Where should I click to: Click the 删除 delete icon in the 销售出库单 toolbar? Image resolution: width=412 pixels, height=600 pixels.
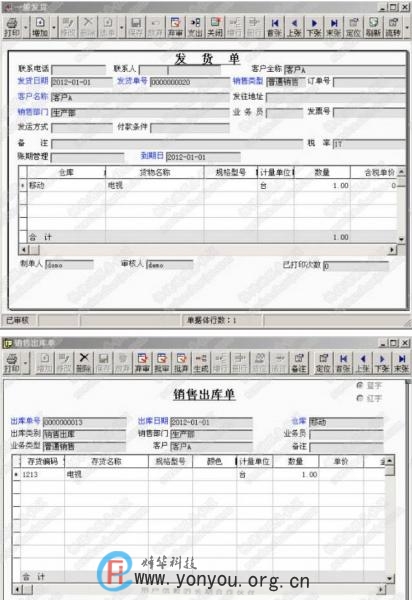83,362
